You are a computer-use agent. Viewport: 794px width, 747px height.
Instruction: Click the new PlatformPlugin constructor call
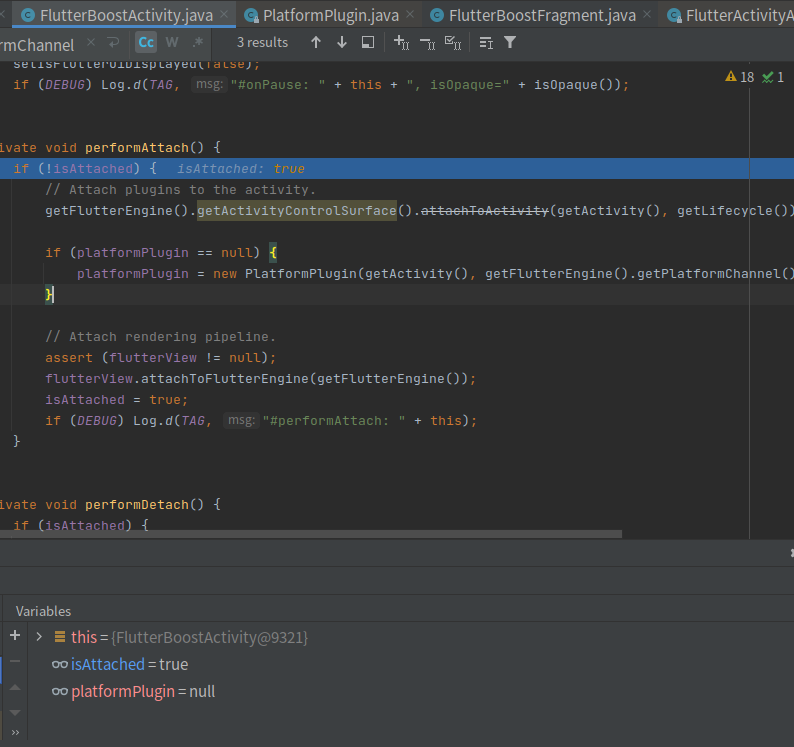(302, 274)
